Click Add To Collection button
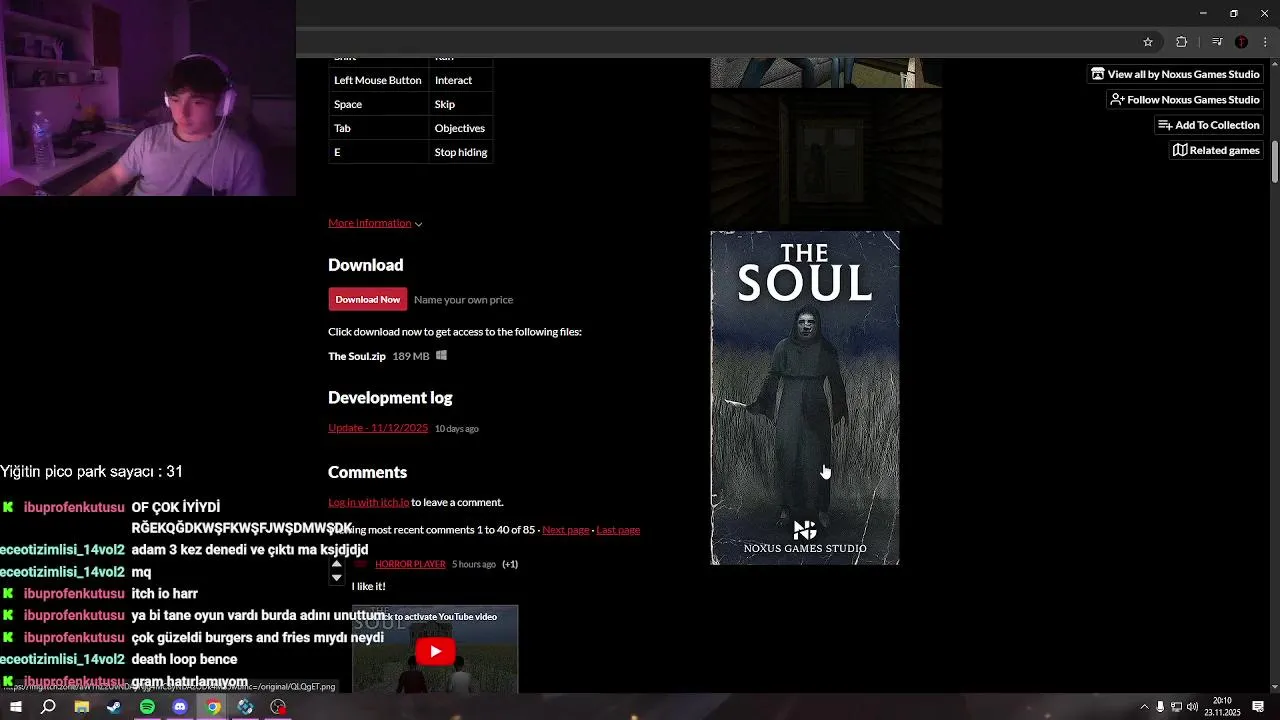This screenshot has width=1280, height=720. tap(1209, 125)
